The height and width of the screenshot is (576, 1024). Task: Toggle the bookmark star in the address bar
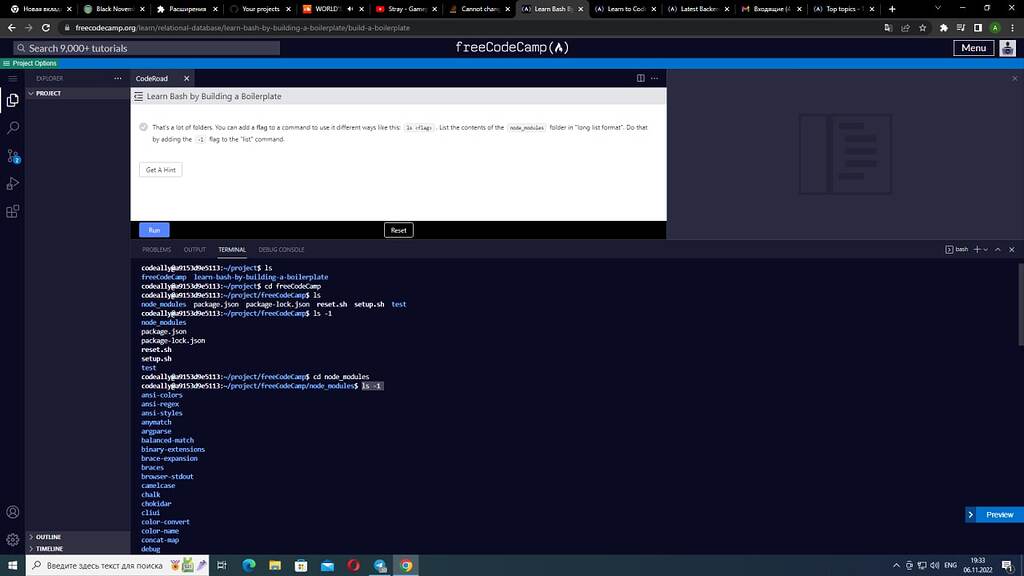point(923,28)
